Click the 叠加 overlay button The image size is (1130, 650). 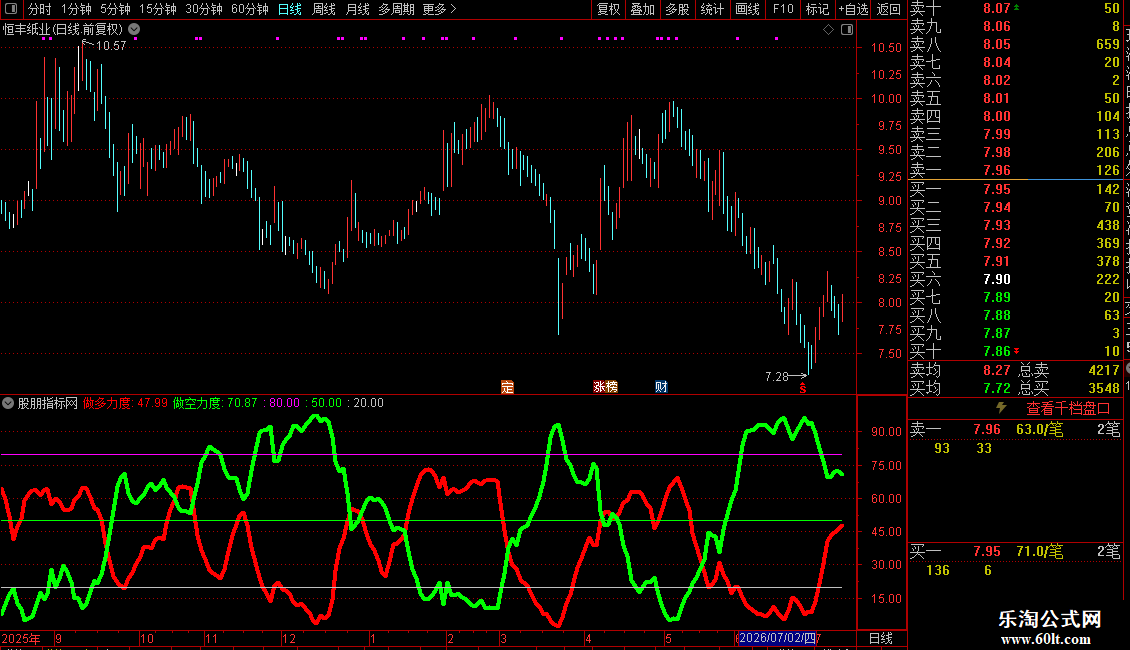coord(642,9)
